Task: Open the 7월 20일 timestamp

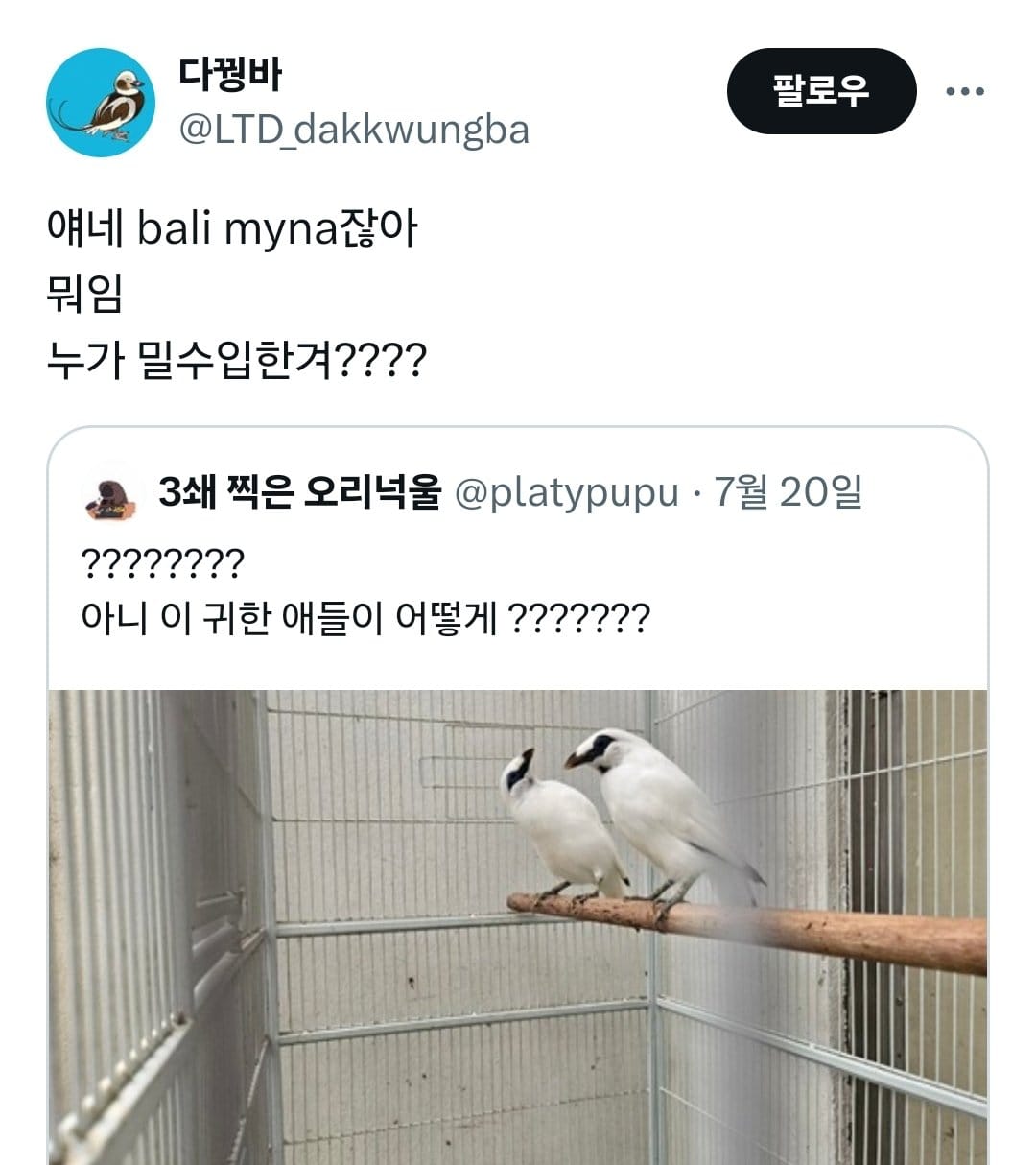Action: pyautogui.click(x=788, y=492)
